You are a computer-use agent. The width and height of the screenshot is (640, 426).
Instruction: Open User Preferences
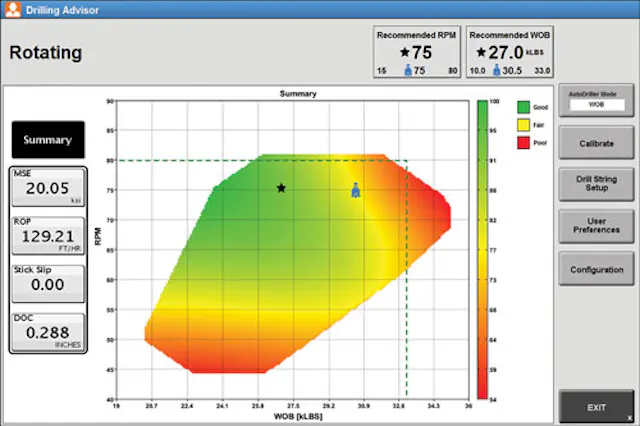pyautogui.click(x=596, y=226)
